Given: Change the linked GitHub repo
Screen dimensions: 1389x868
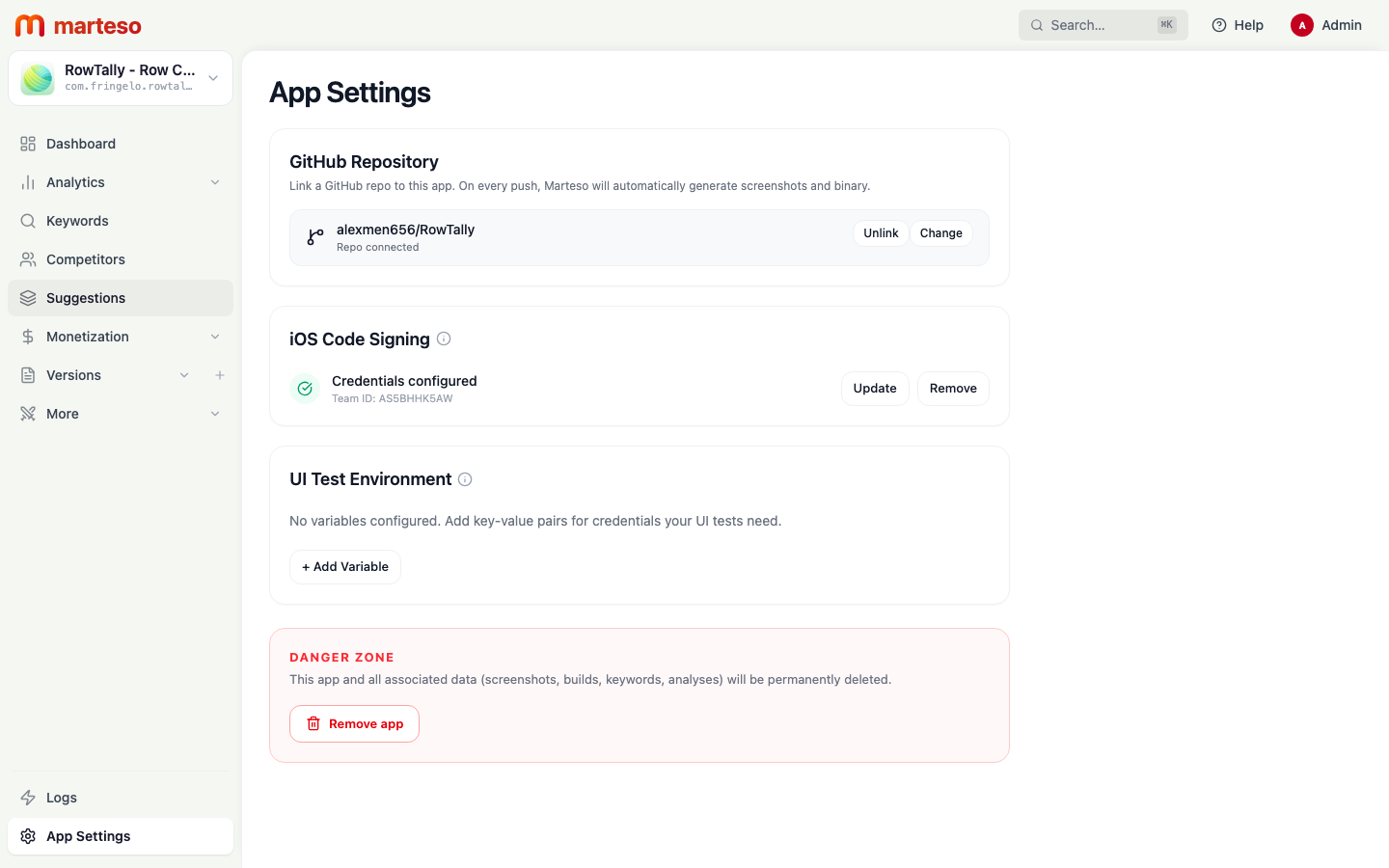Looking at the screenshot, I should (941, 233).
